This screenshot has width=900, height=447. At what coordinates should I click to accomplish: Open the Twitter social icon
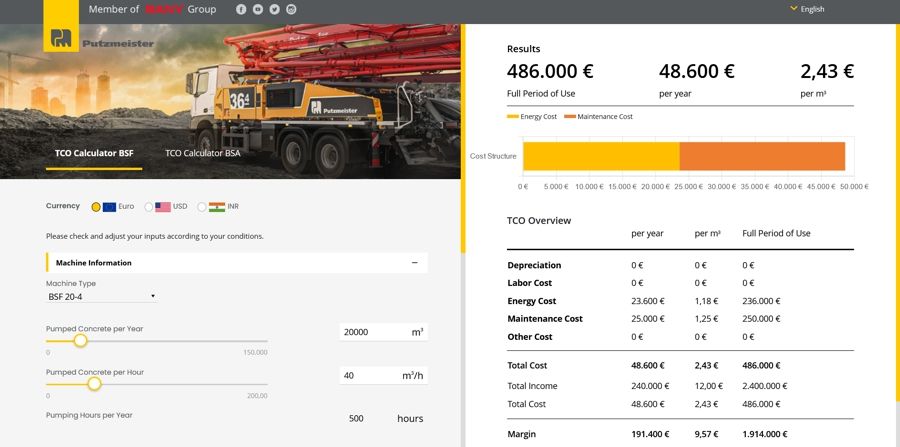tap(274, 9)
